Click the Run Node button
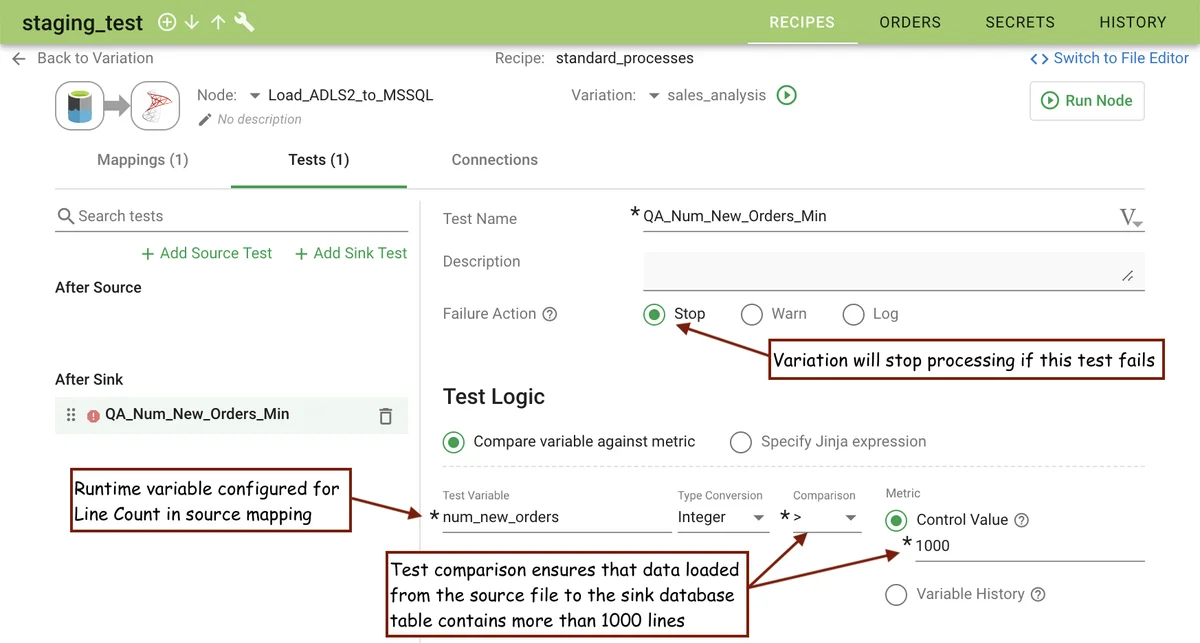 click(x=1087, y=101)
